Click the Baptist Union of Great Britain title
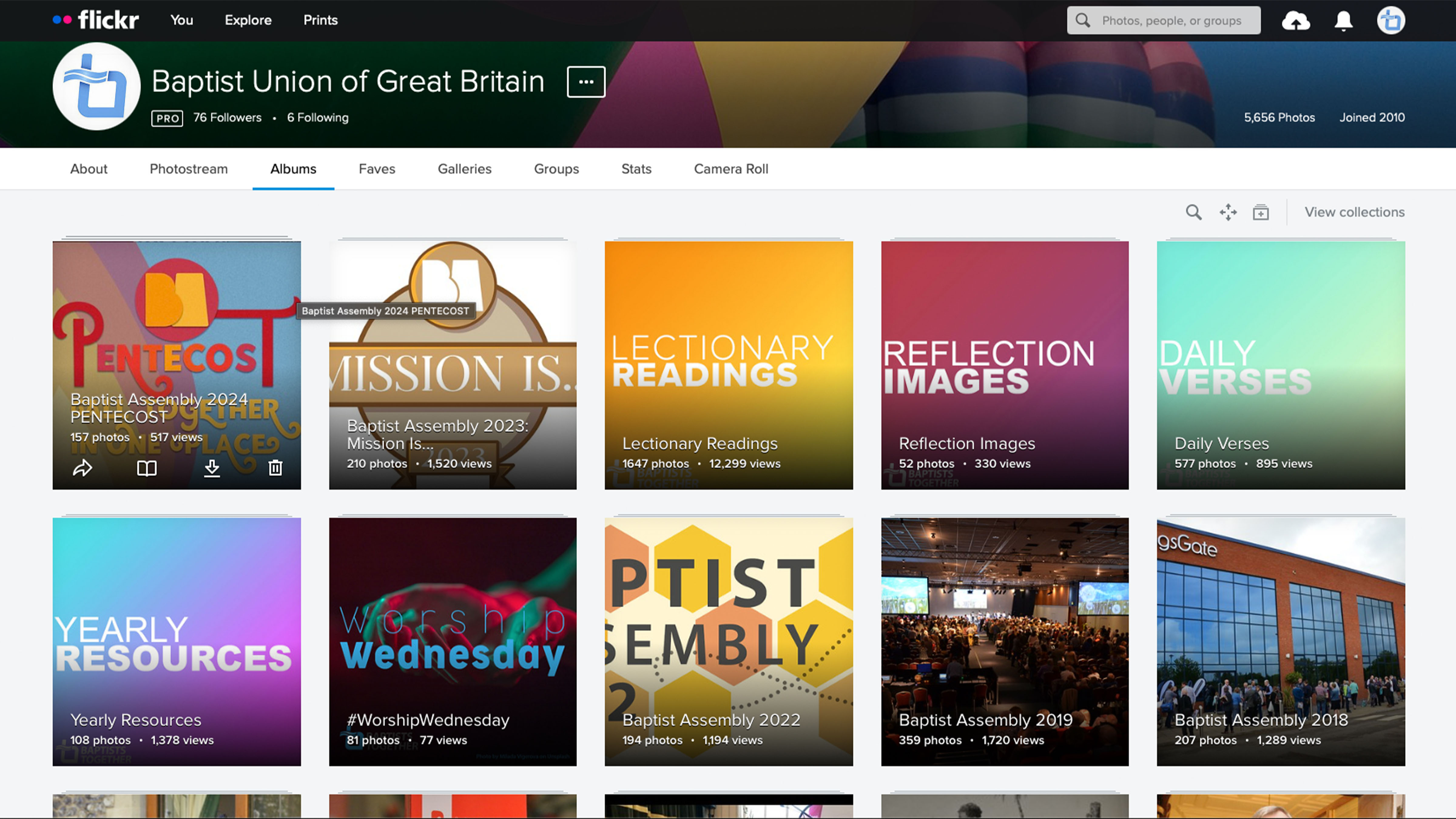1456x819 pixels. [x=348, y=81]
